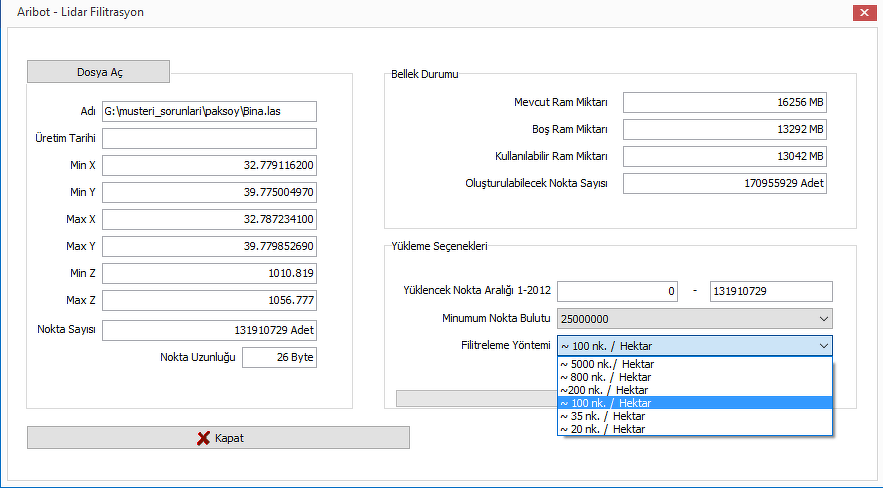
Task: Close the Aribot Lidar Filitrasyon window
Action: coord(861,12)
